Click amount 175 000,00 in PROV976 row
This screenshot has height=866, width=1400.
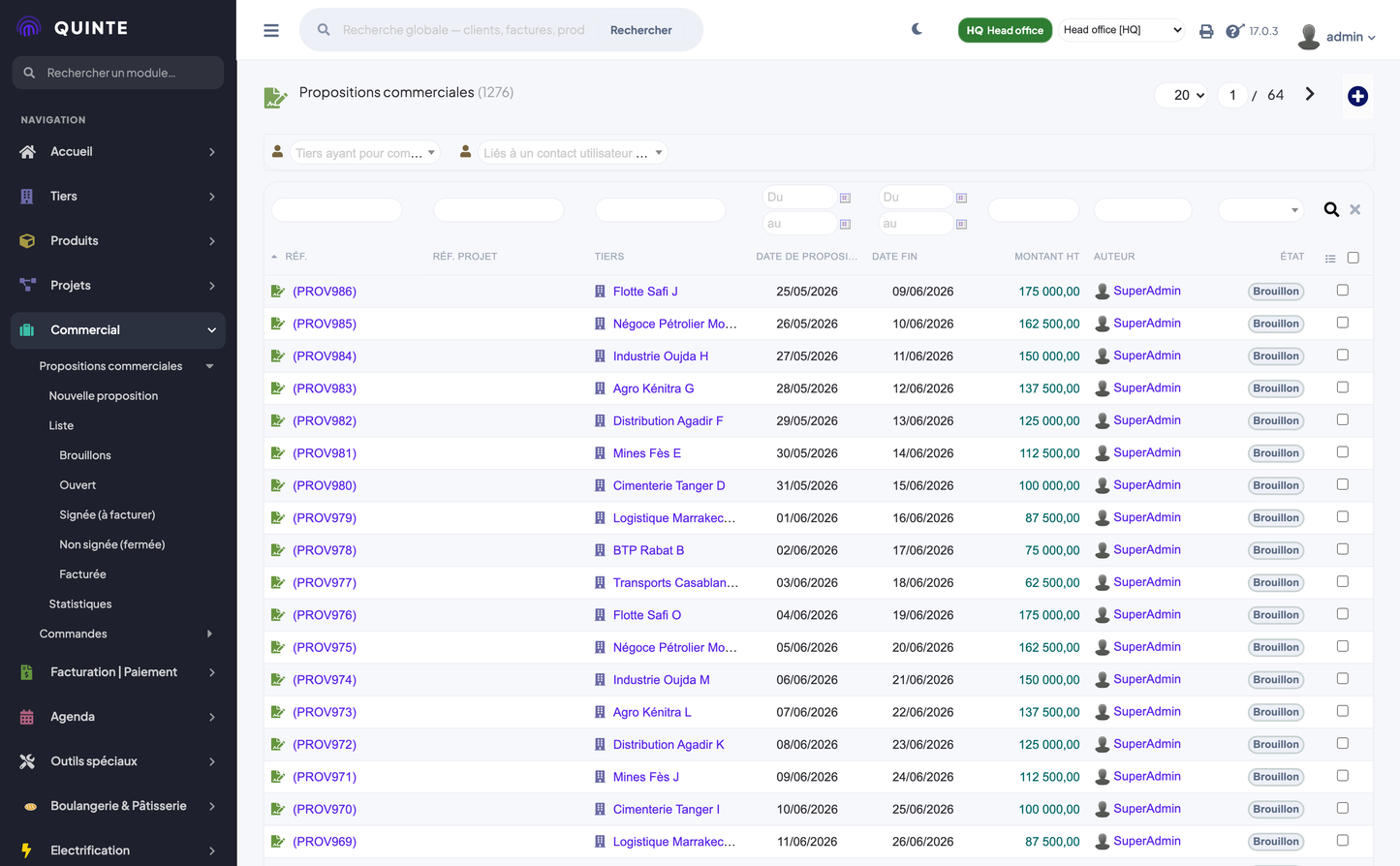point(1048,615)
